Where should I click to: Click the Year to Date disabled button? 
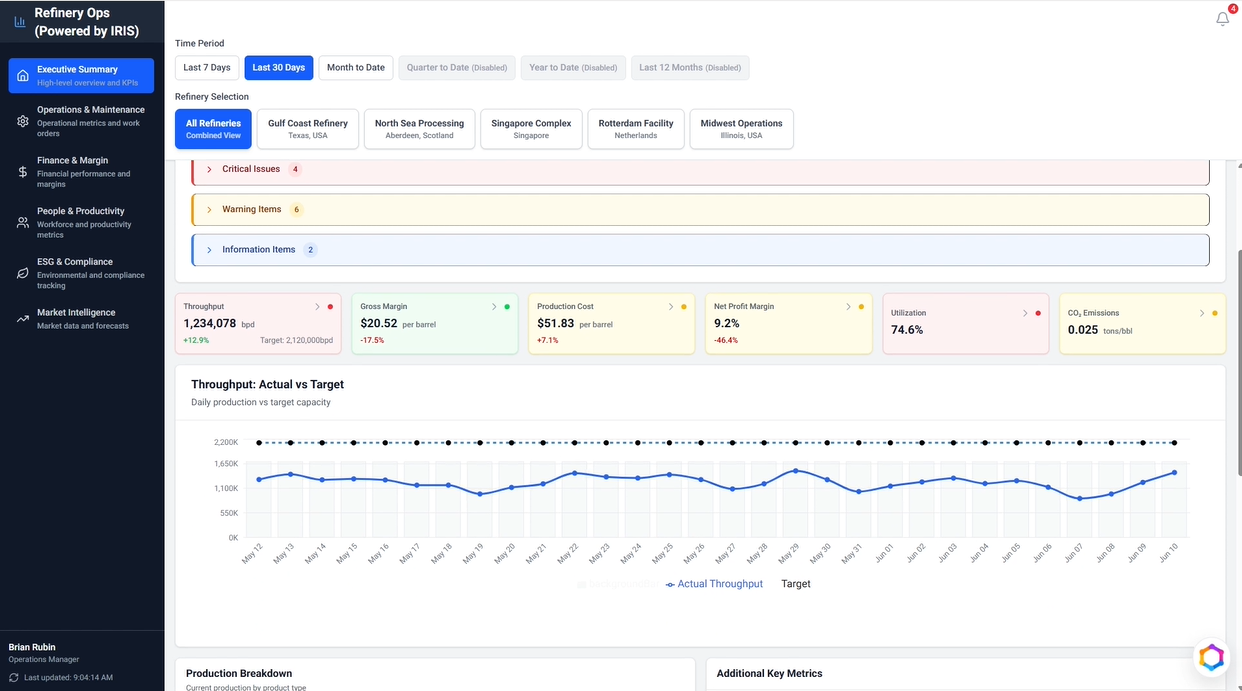[573, 68]
